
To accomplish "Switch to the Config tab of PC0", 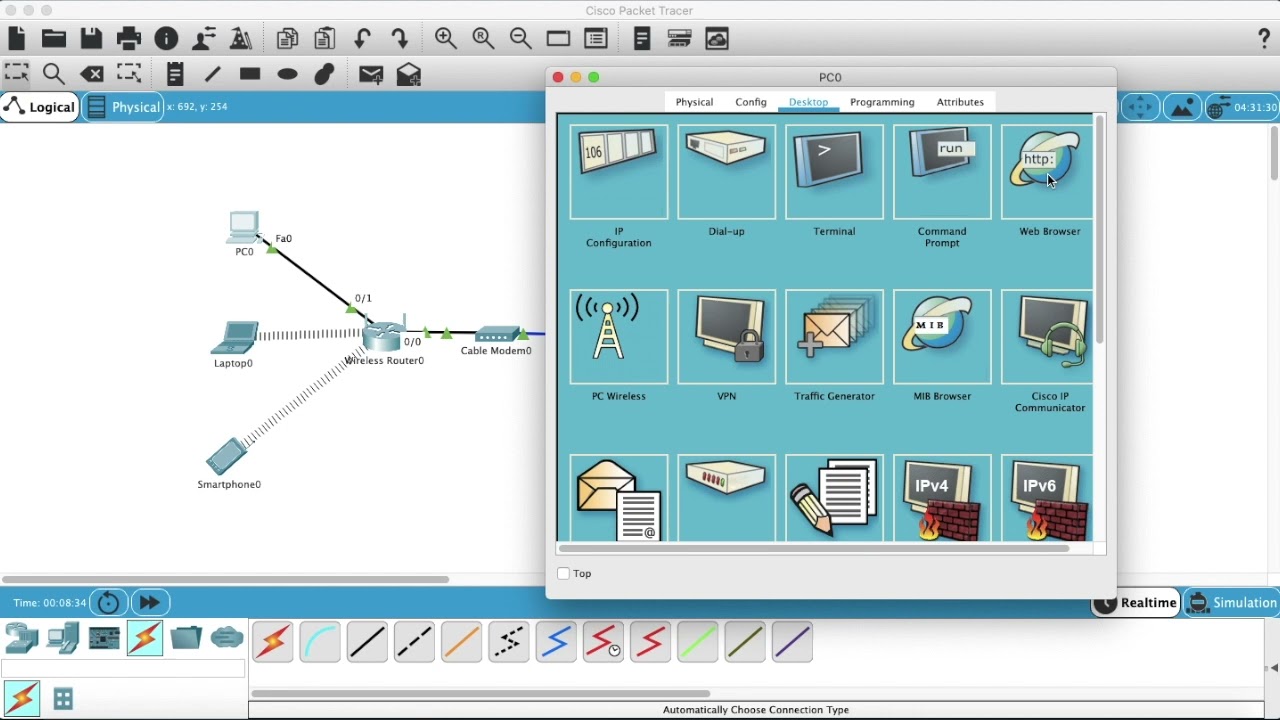I will 751,102.
